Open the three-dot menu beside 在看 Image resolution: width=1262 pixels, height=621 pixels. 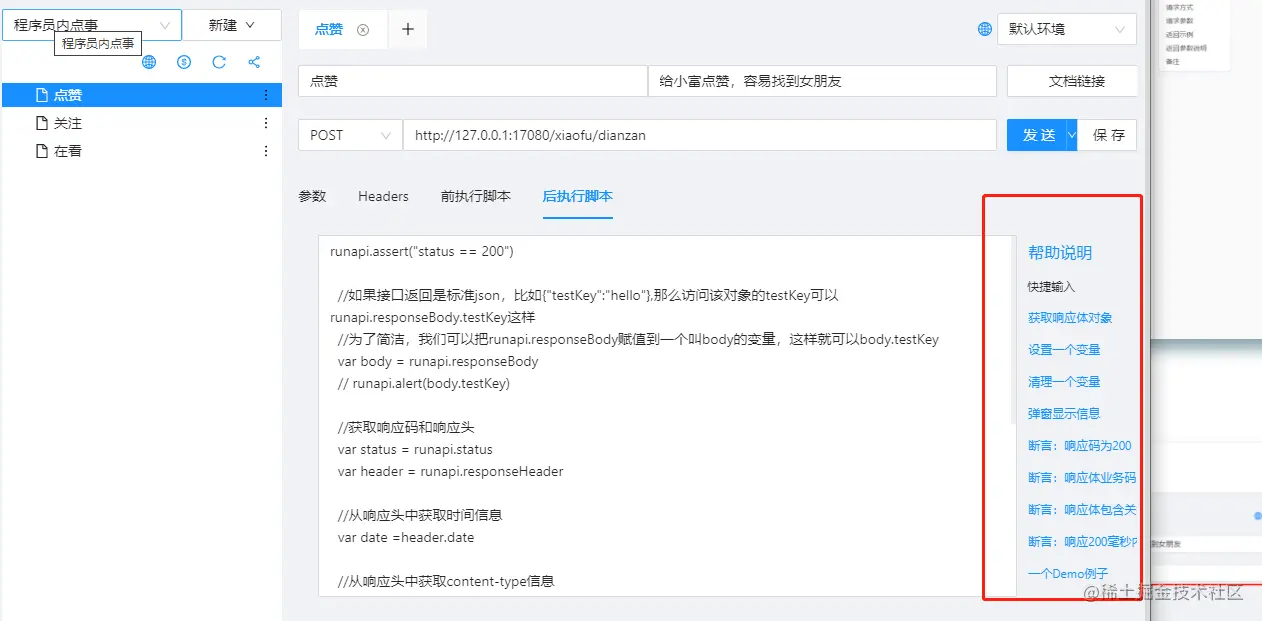pyautogui.click(x=266, y=151)
